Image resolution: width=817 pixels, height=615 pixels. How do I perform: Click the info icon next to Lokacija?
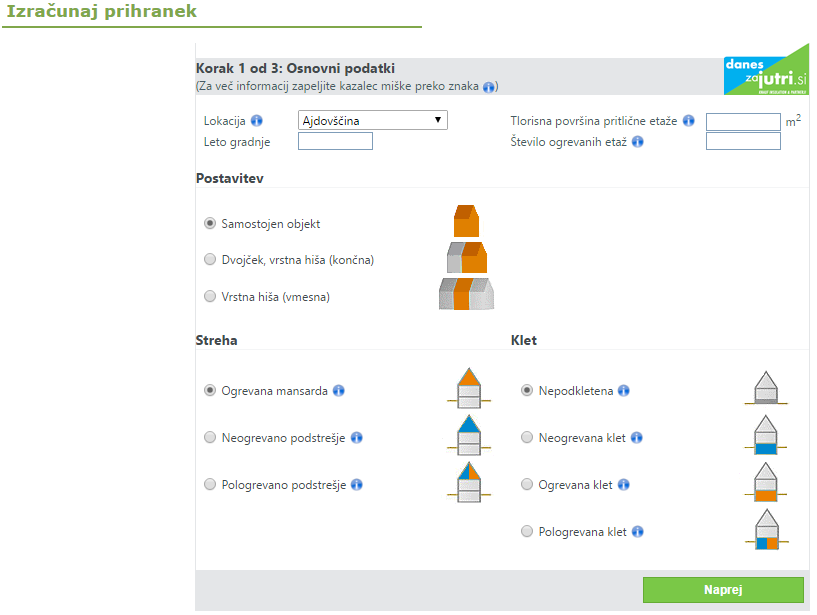pos(257,121)
